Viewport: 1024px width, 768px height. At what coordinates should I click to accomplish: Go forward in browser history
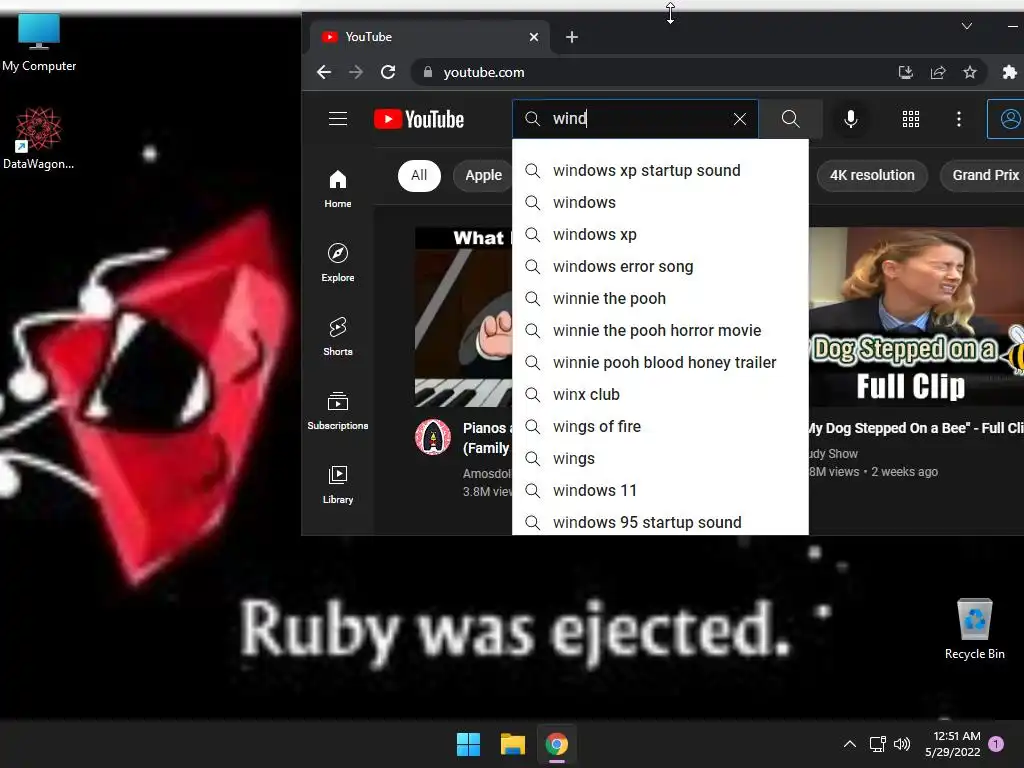tap(356, 72)
